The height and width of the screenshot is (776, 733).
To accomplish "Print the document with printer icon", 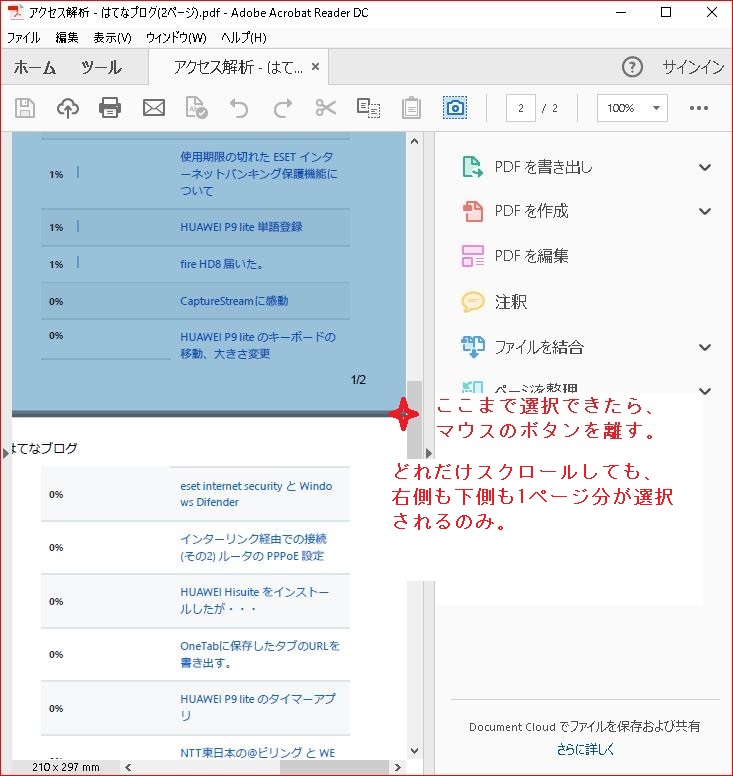I will point(110,108).
